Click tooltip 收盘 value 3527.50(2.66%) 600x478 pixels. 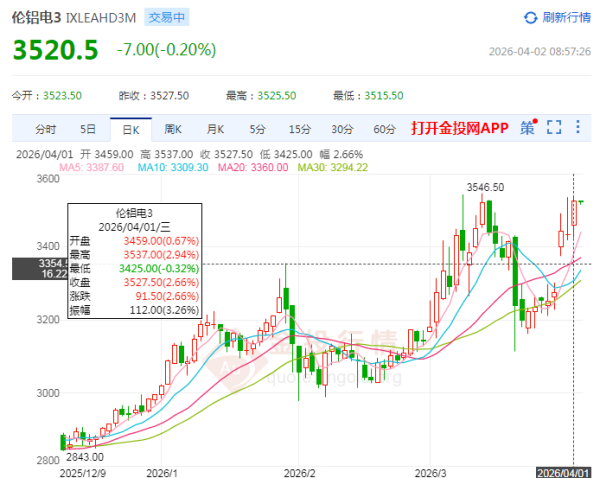tap(161, 282)
